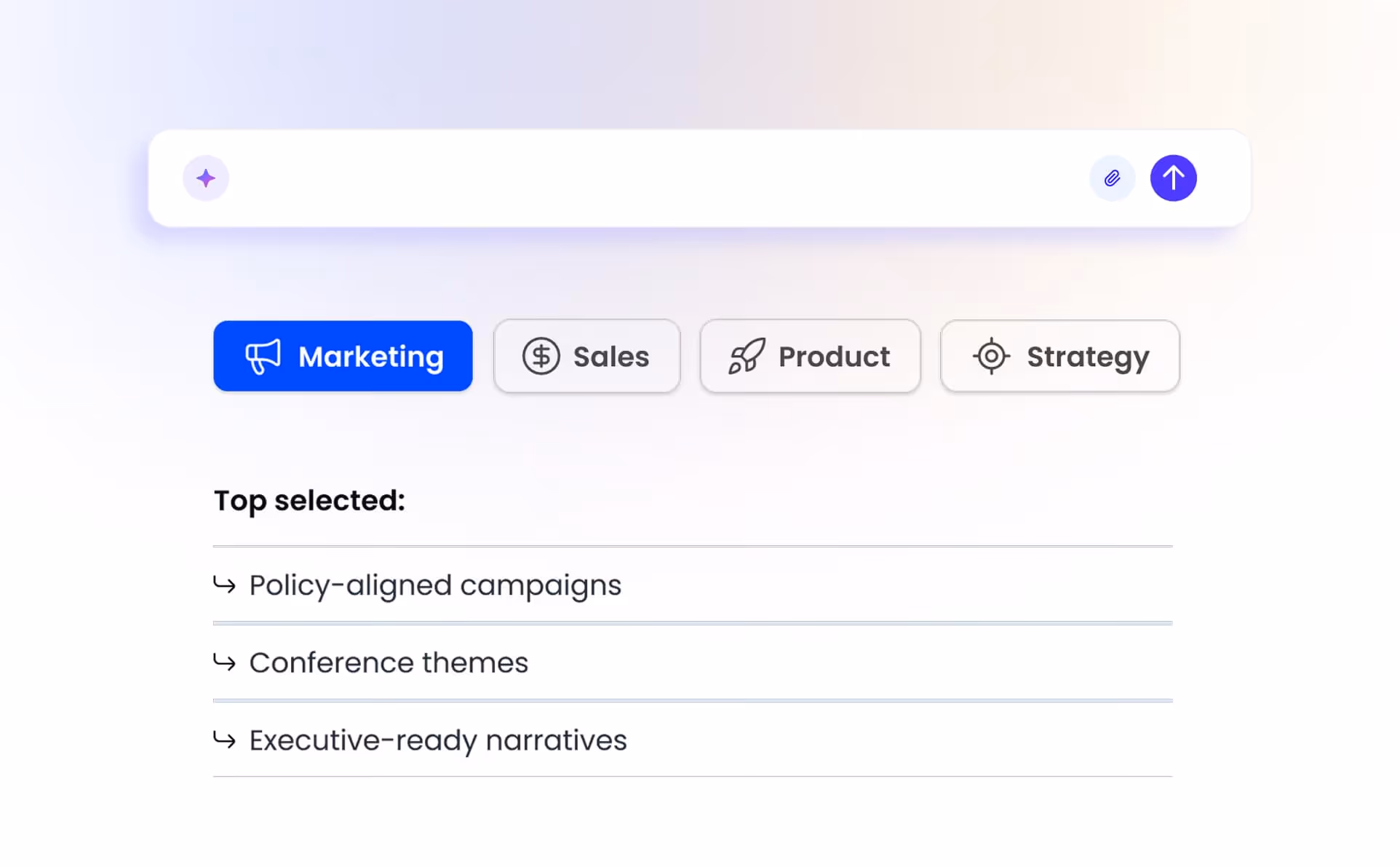The width and height of the screenshot is (1400, 867).
Task: Focus the empty prompt input field
Action: [655, 178]
